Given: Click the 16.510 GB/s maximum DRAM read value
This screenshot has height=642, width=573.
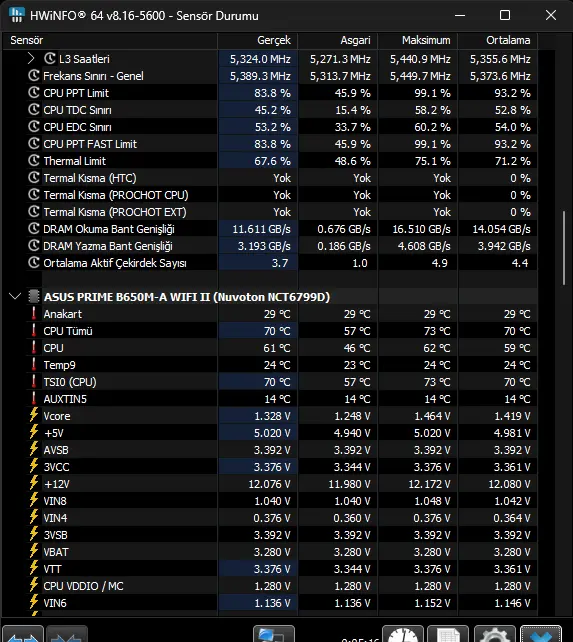Looking at the screenshot, I should (x=421, y=229).
